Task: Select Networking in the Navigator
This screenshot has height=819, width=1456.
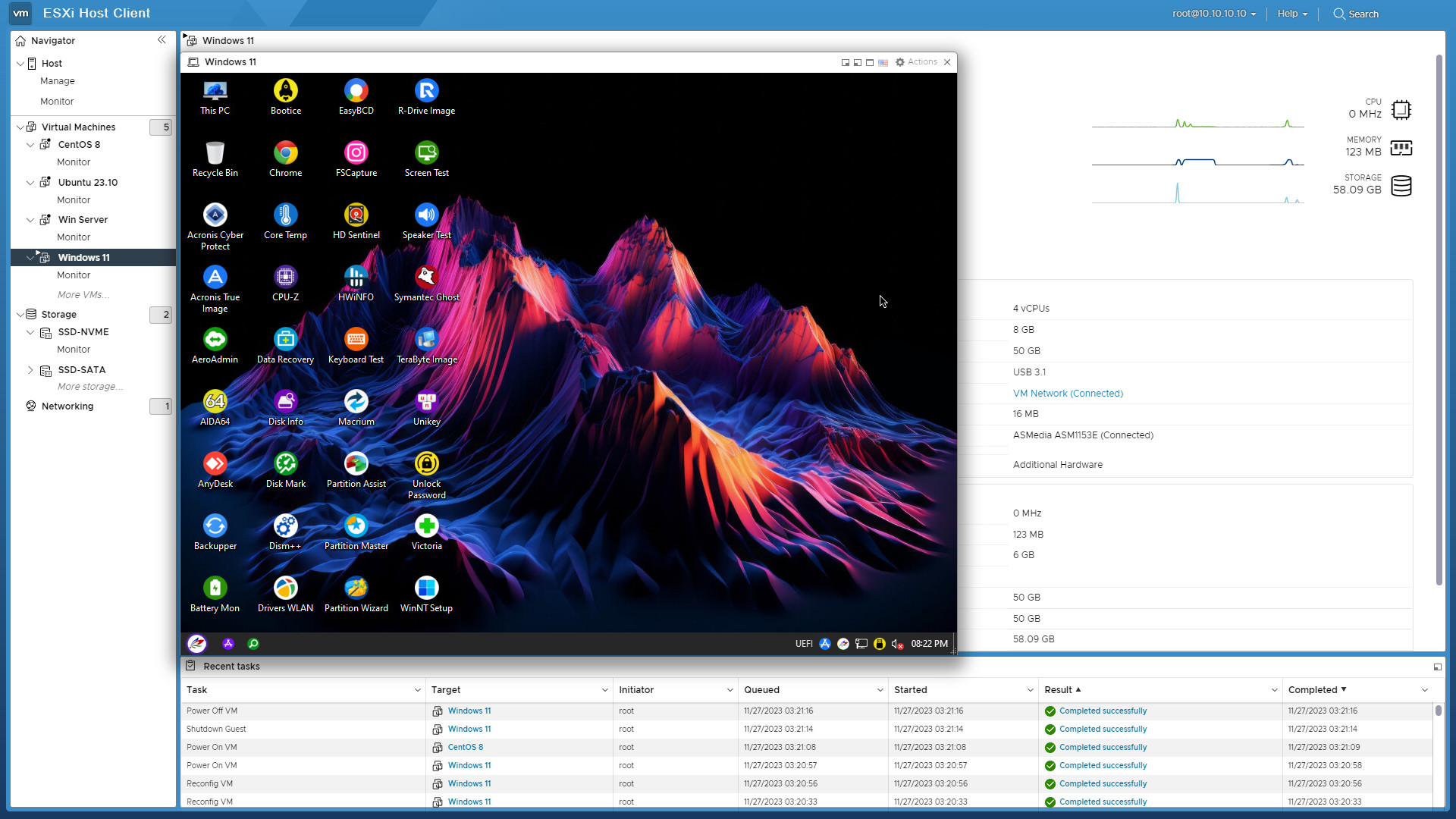Action: coord(67,406)
